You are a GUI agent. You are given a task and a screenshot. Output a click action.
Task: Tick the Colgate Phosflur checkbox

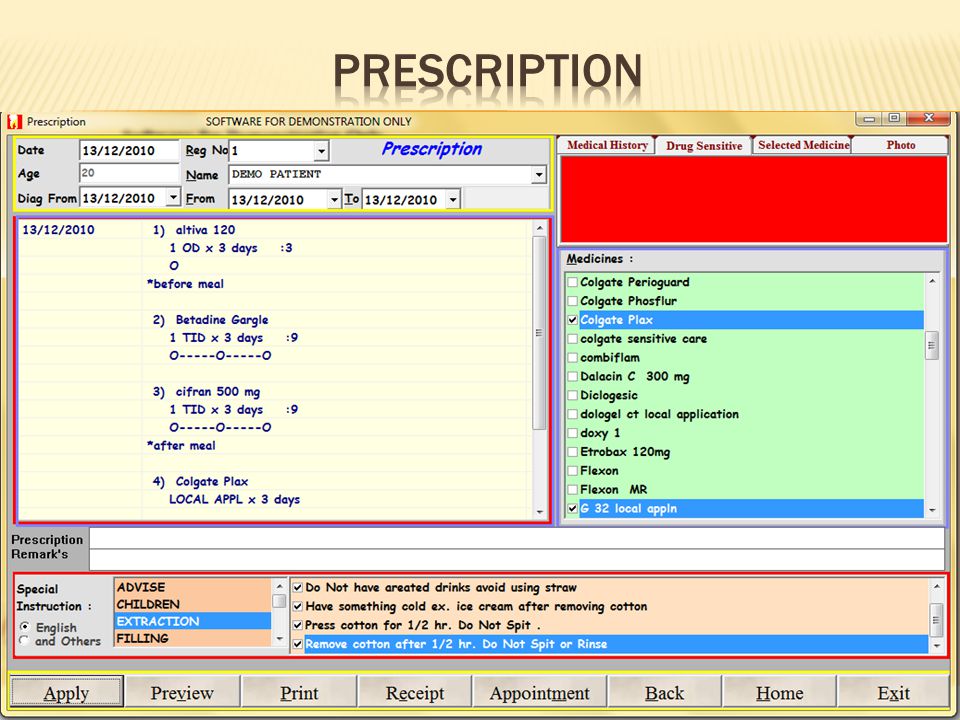pyautogui.click(x=572, y=301)
